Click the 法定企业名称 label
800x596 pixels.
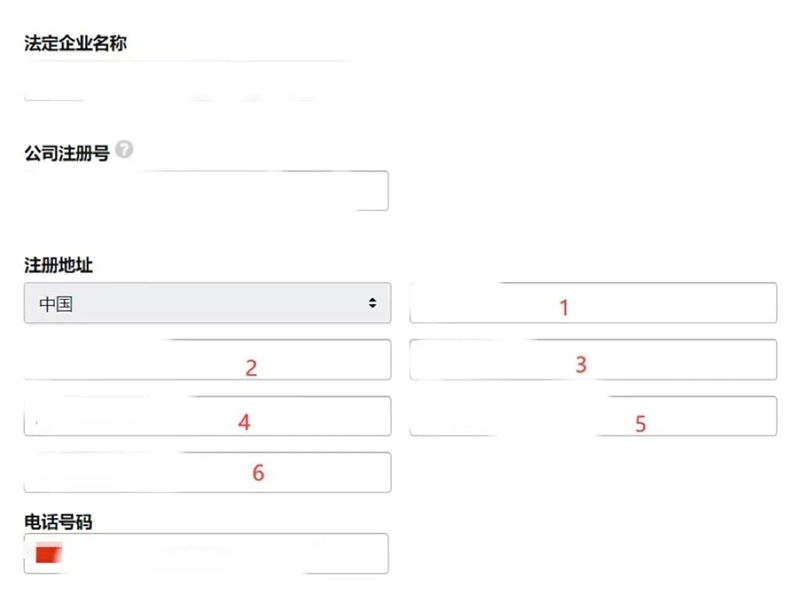pyautogui.click(x=76, y=43)
